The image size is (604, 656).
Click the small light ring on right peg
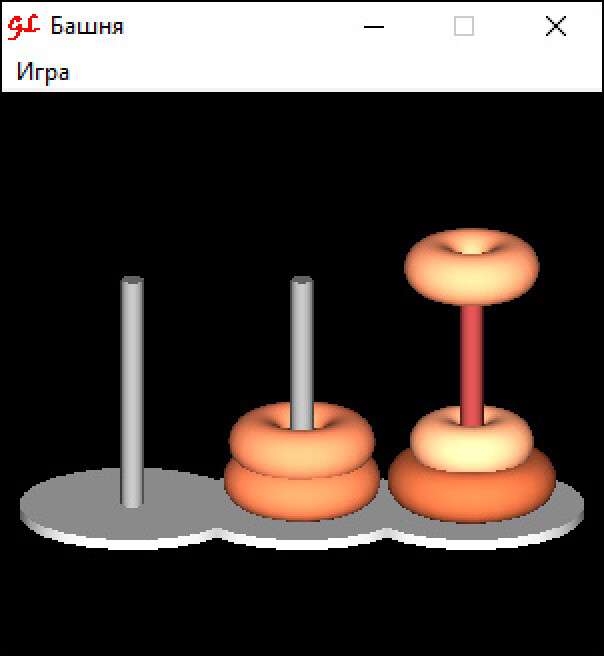click(x=472, y=439)
